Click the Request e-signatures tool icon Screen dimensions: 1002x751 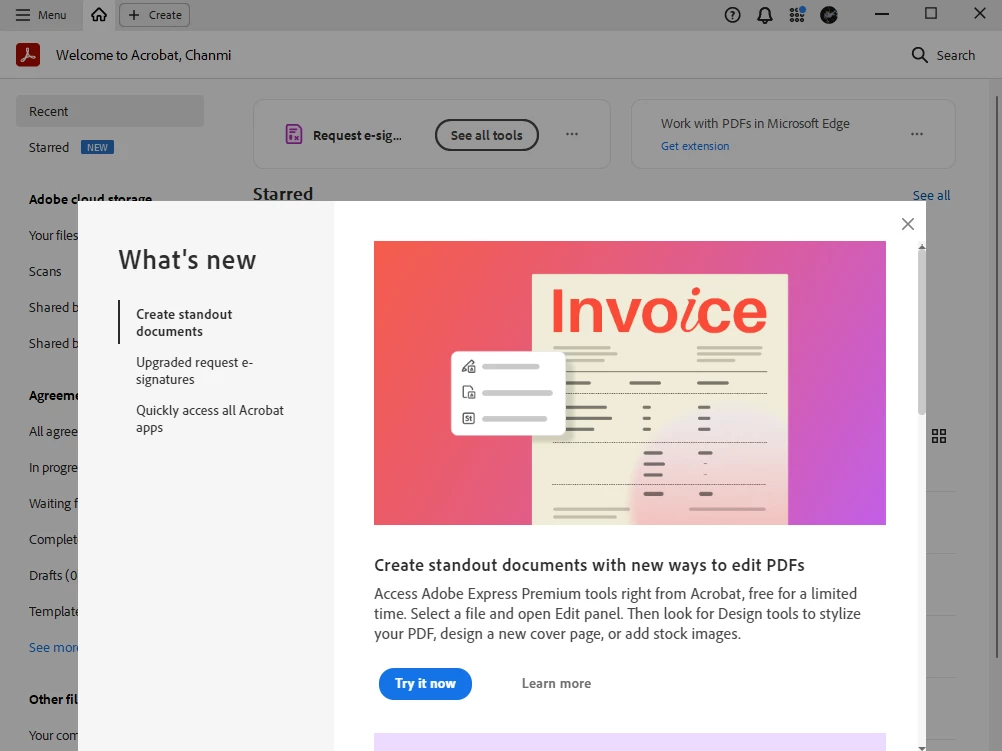(293, 134)
